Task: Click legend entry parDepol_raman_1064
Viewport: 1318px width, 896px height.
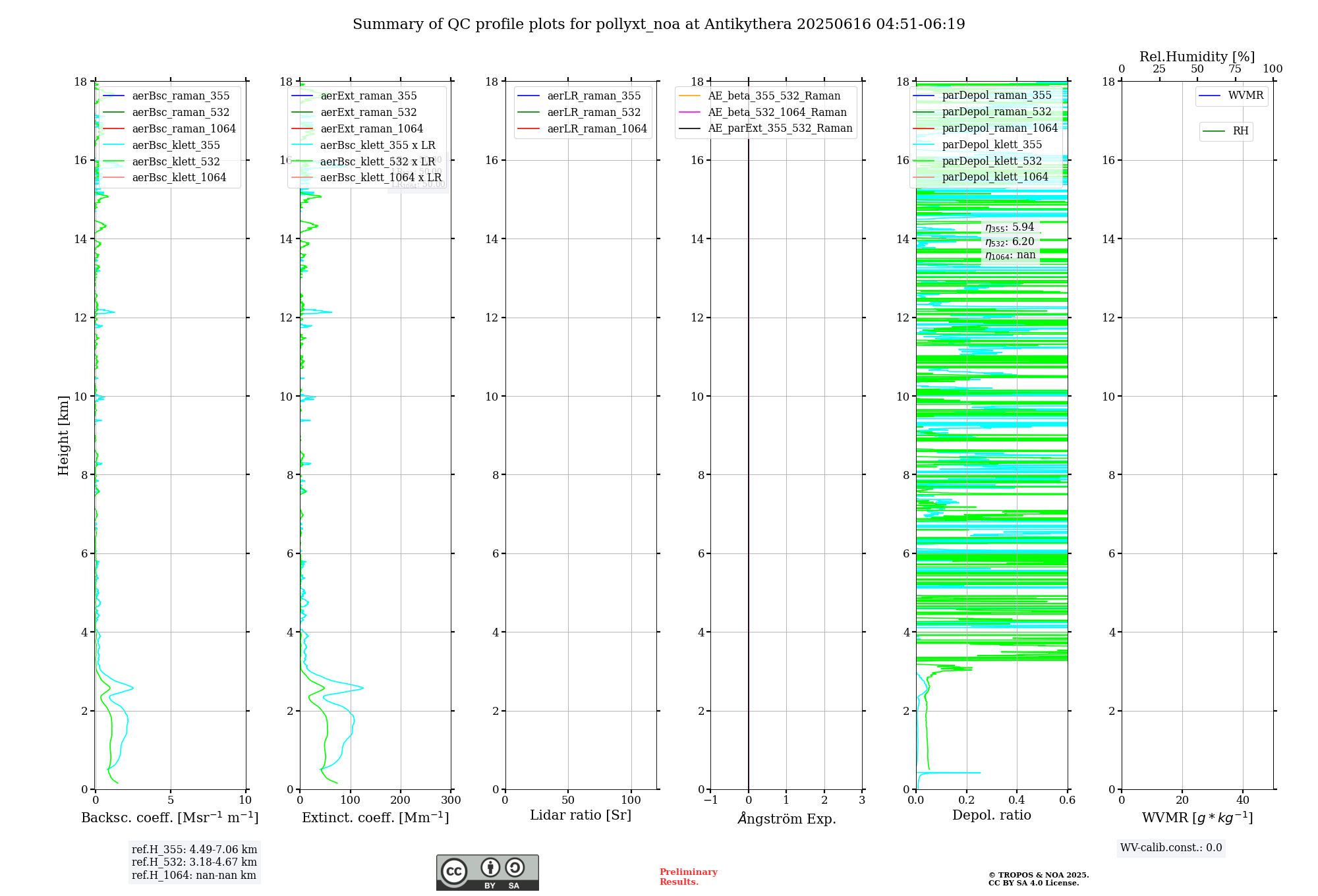Action: click(986, 128)
